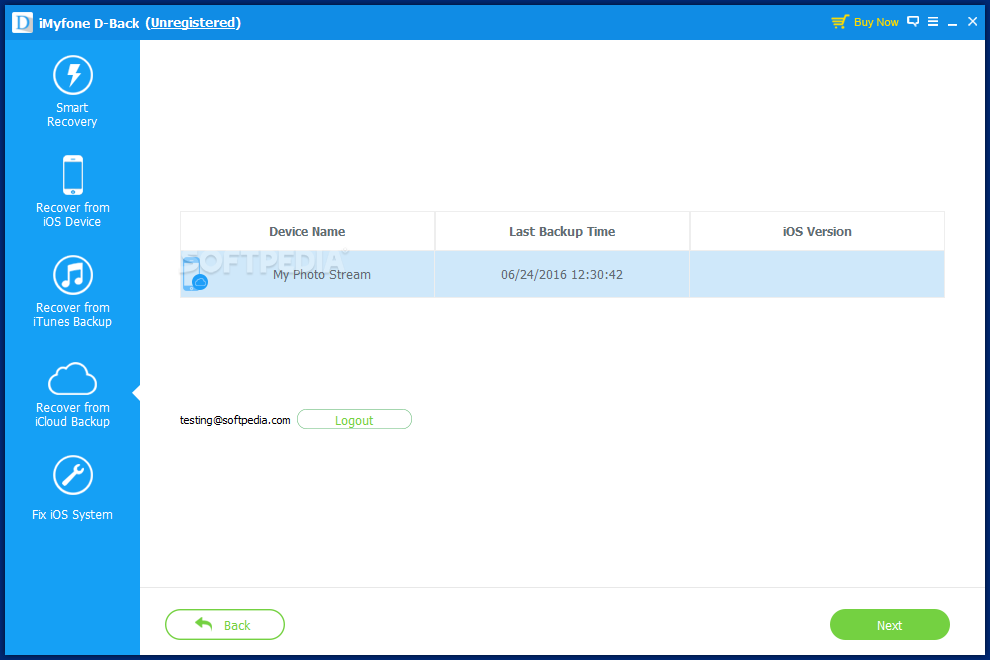Close the iMyfone D-Back window

pos(972,21)
